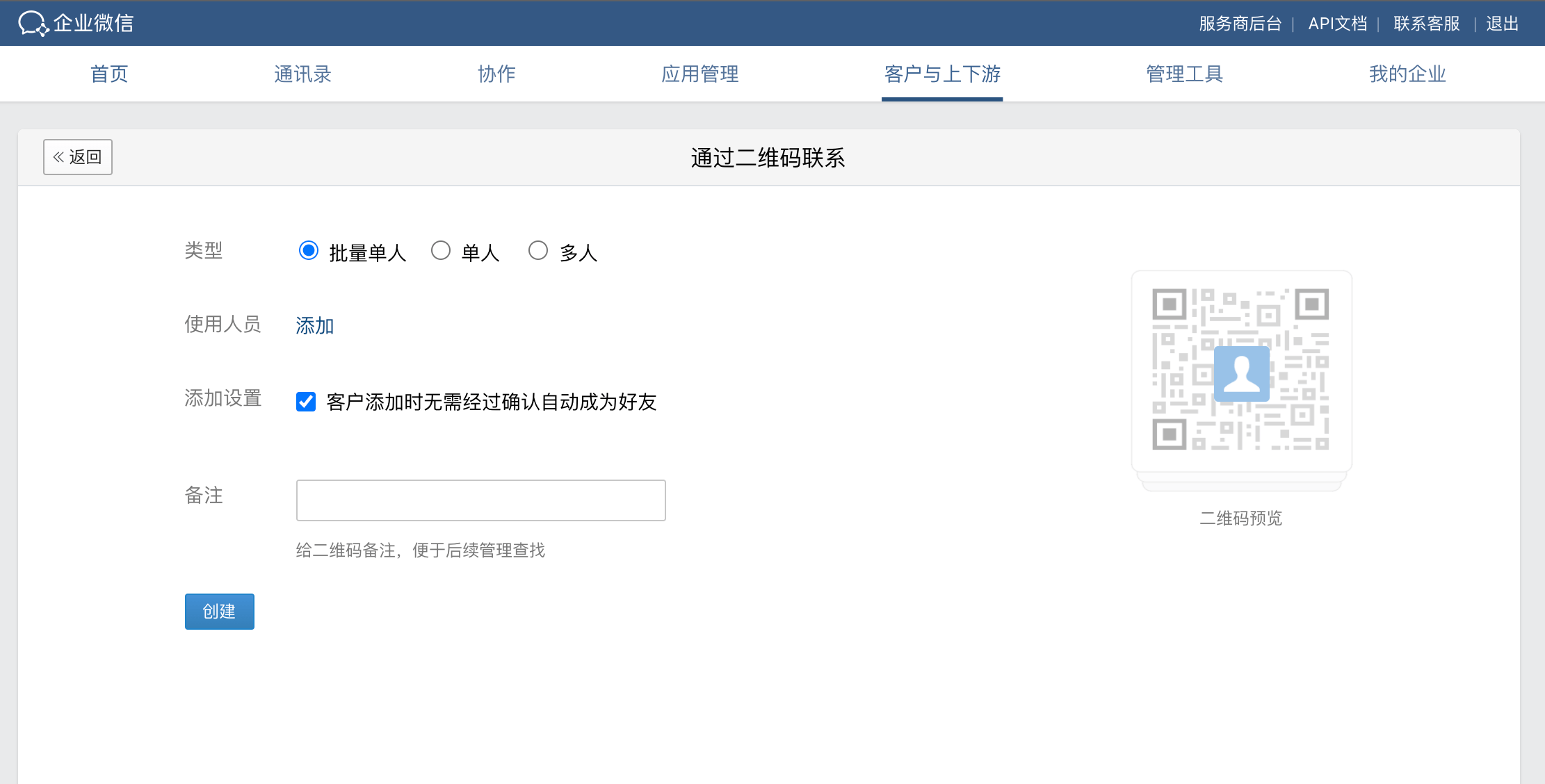Select the 客户与上下游 tab
This screenshot has width=1545, height=784.
942,74
